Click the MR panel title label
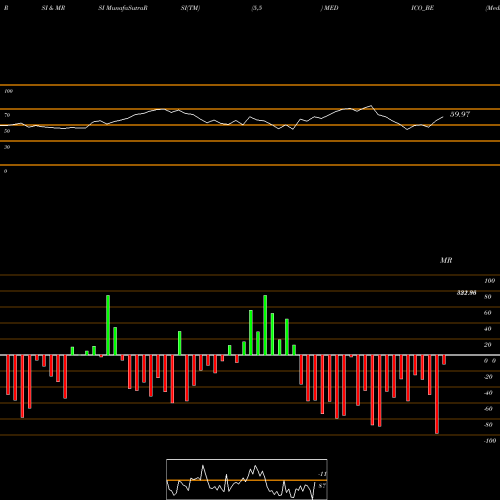 coord(446,260)
